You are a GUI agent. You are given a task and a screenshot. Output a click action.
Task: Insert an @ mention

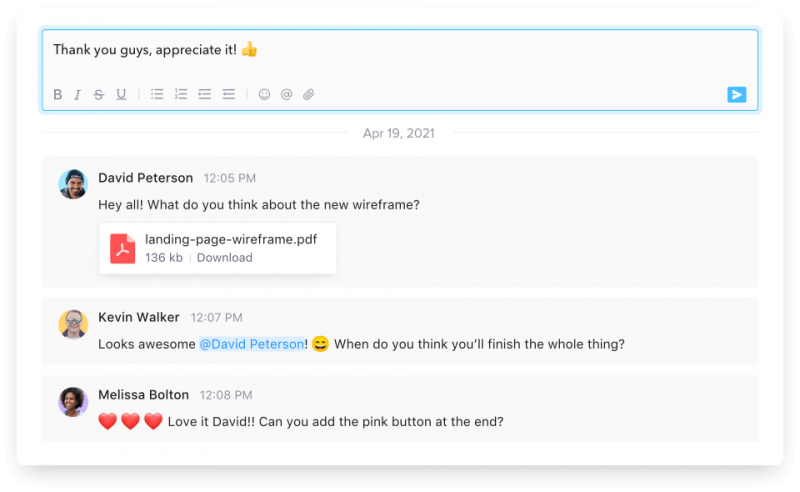point(287,95)
